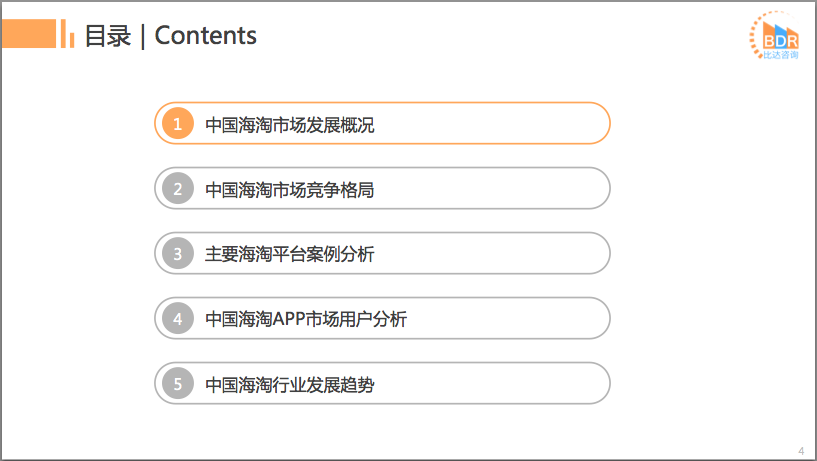Image resolution: width=817 pixels, height=461 pixels.
Task: Select the gray number 3 circle
Action: pyautogui.click(x=177, y=254)
